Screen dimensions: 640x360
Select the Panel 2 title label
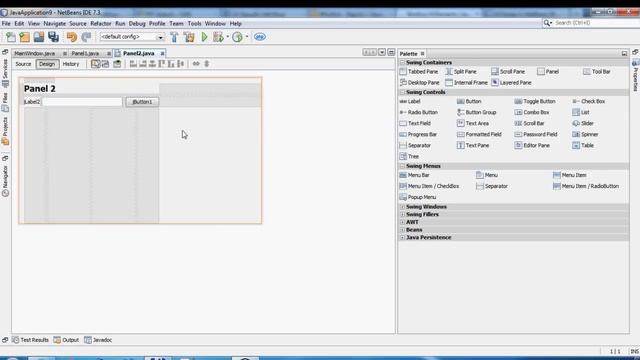click(x=40, y=89)
